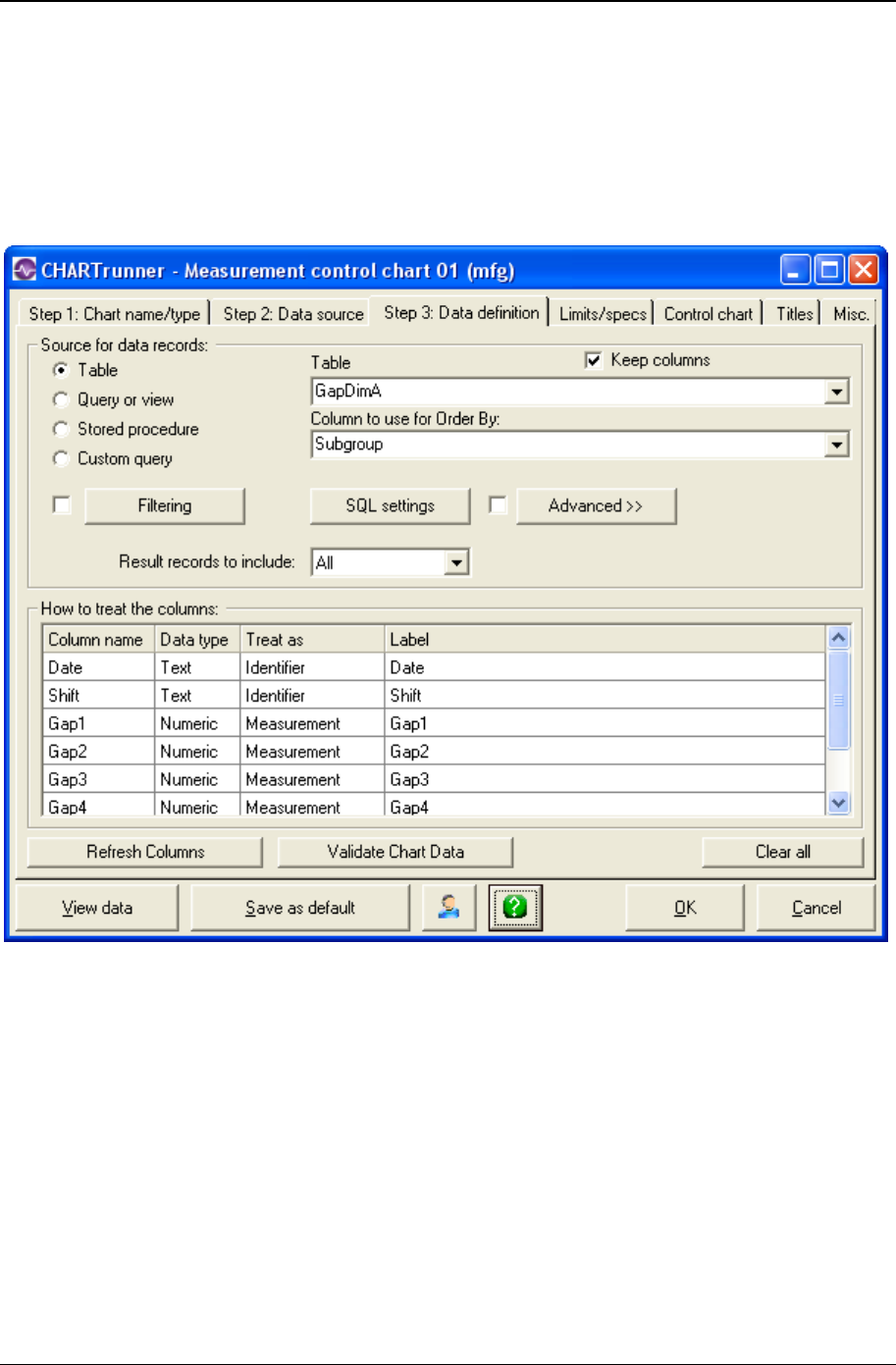Screen dimensions: 896x1365
Task: Click Validate Chart Data
Action: 395,852
